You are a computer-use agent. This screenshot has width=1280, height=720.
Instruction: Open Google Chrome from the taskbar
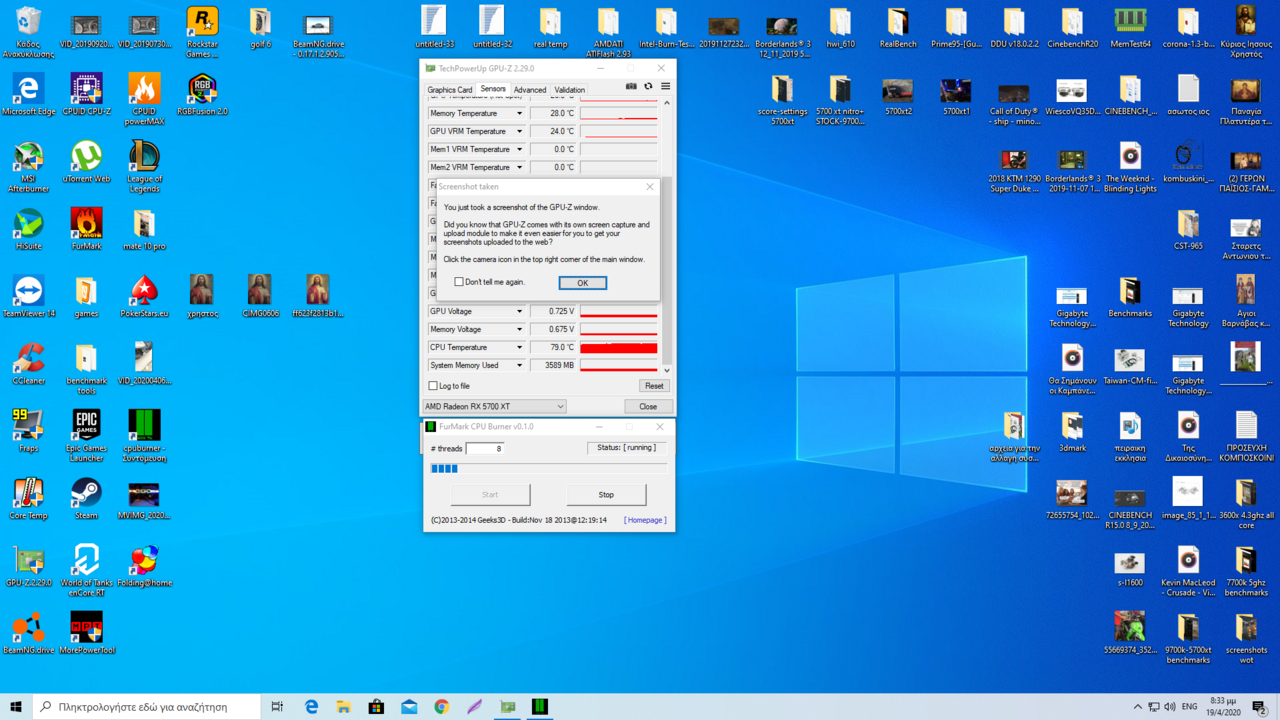(x=441, y=707)
